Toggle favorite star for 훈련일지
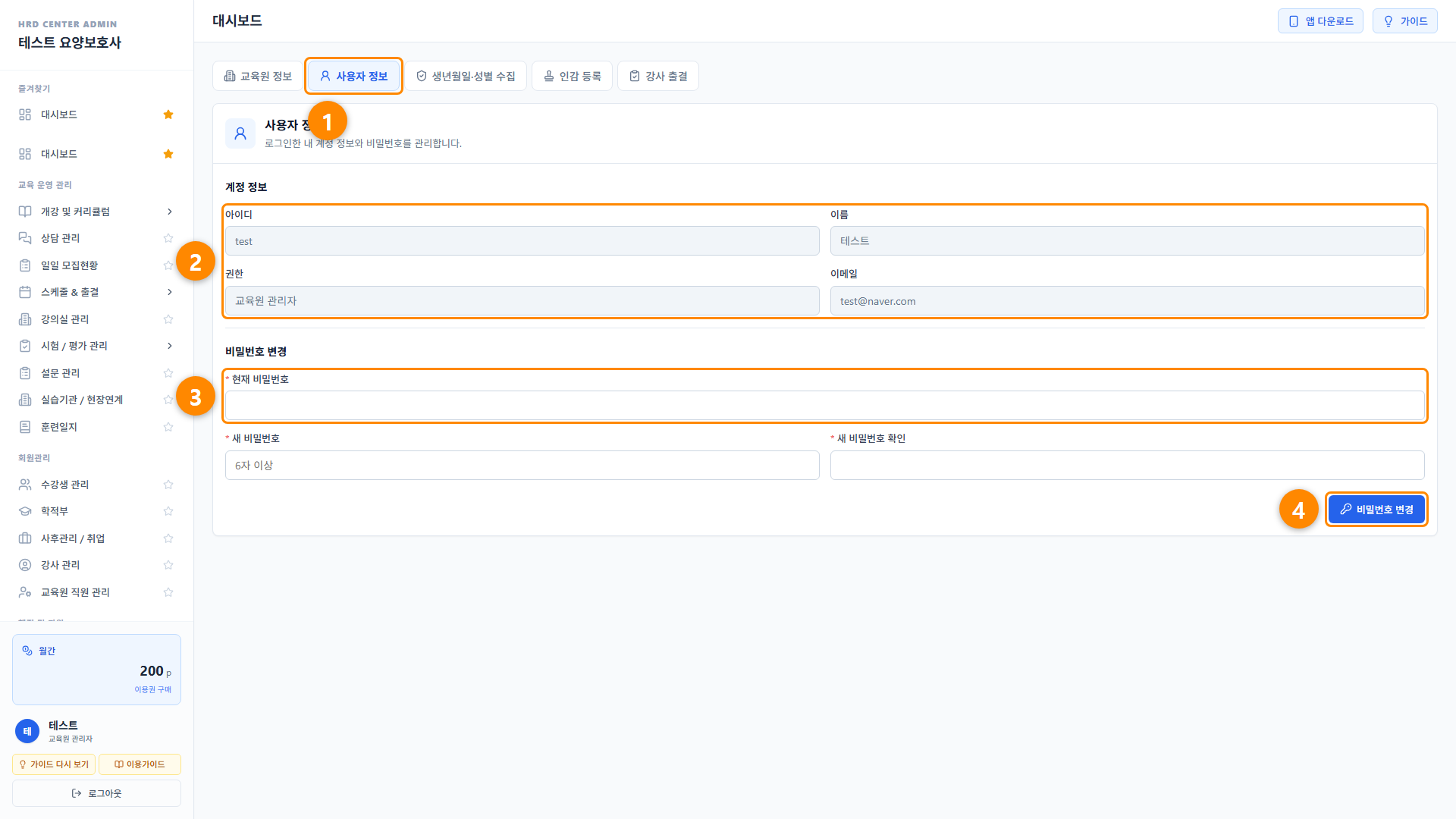 (168, 427)
